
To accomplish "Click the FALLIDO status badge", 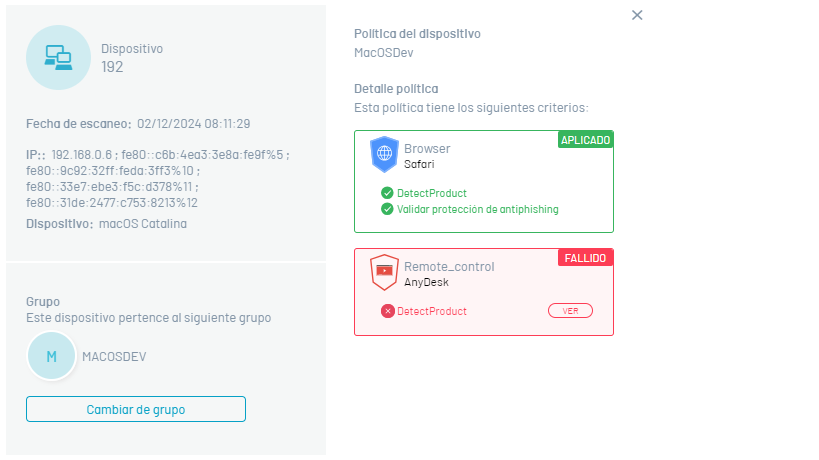I will coord(586,258).
